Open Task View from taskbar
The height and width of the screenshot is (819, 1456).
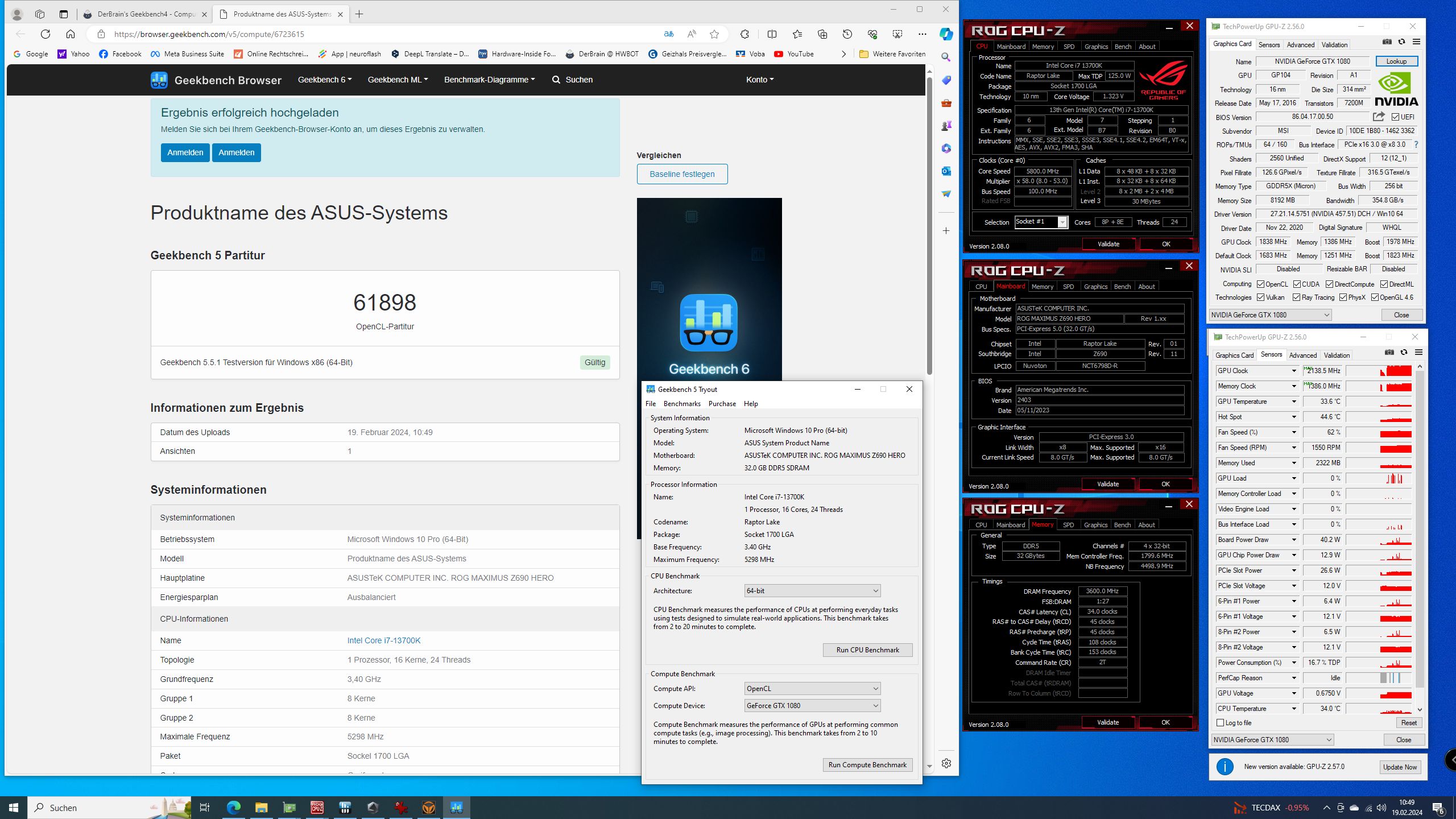pyautogui.click(x=205, y=808)
